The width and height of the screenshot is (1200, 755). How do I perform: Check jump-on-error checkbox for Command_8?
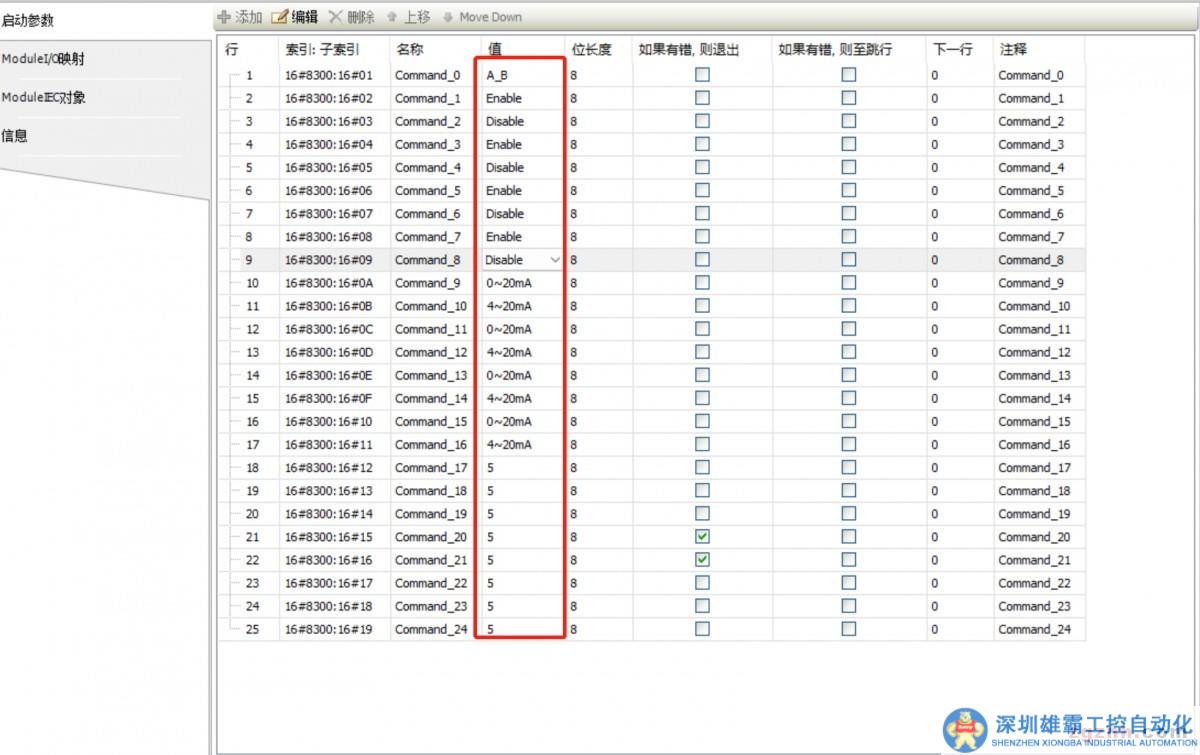848,260
